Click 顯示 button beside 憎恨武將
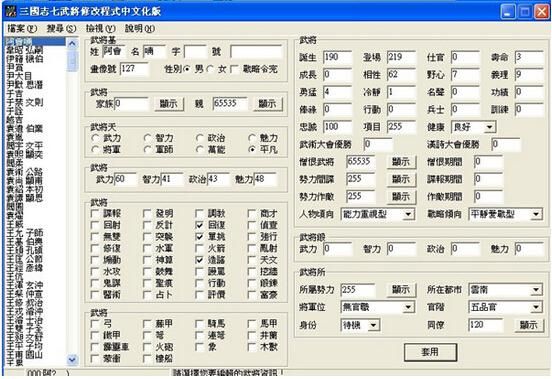The image size is (552, 379). pyautogui.click(x=401, y=162)
